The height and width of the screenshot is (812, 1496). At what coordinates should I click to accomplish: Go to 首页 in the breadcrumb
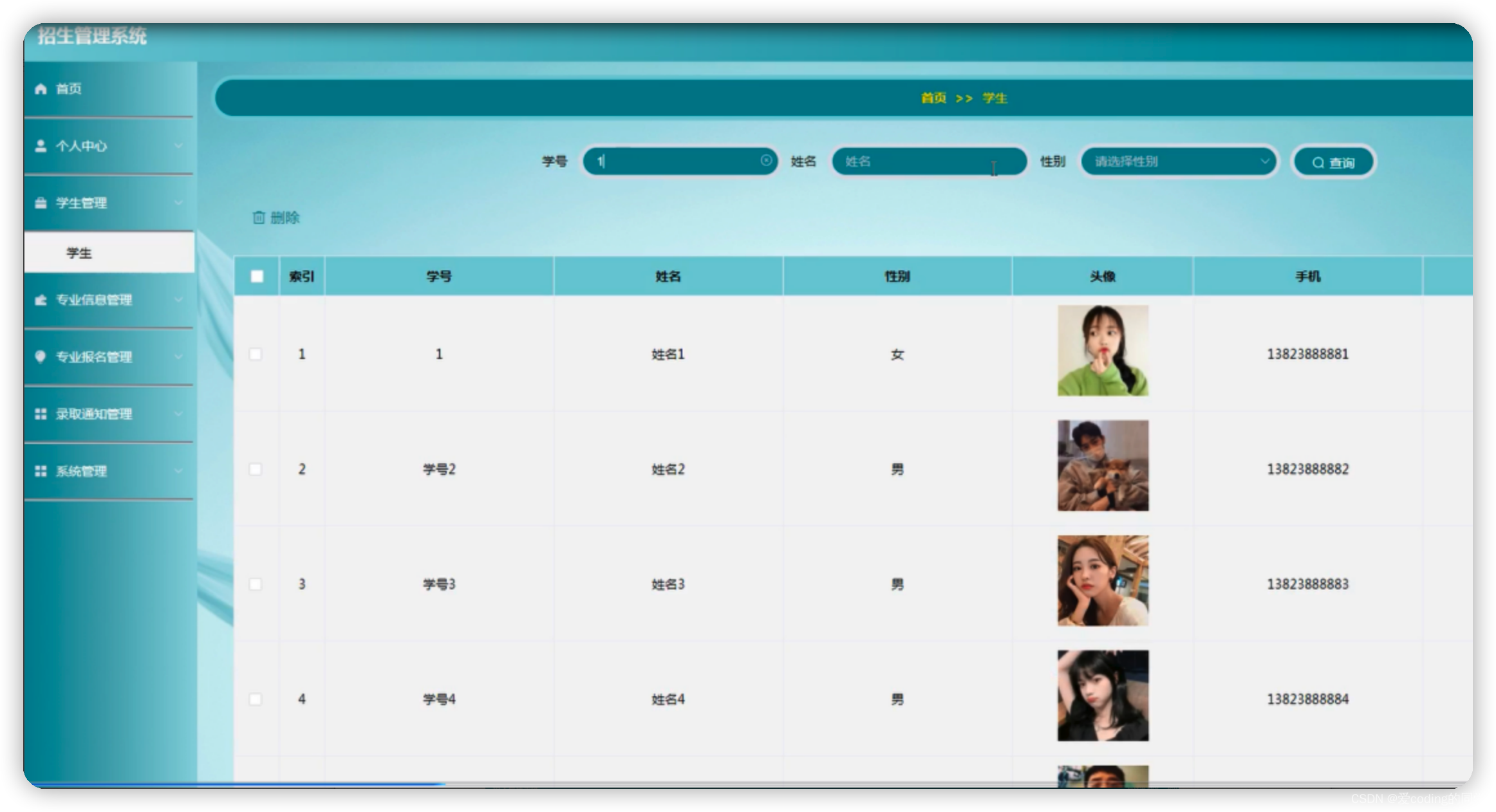(x=933, y=98)
